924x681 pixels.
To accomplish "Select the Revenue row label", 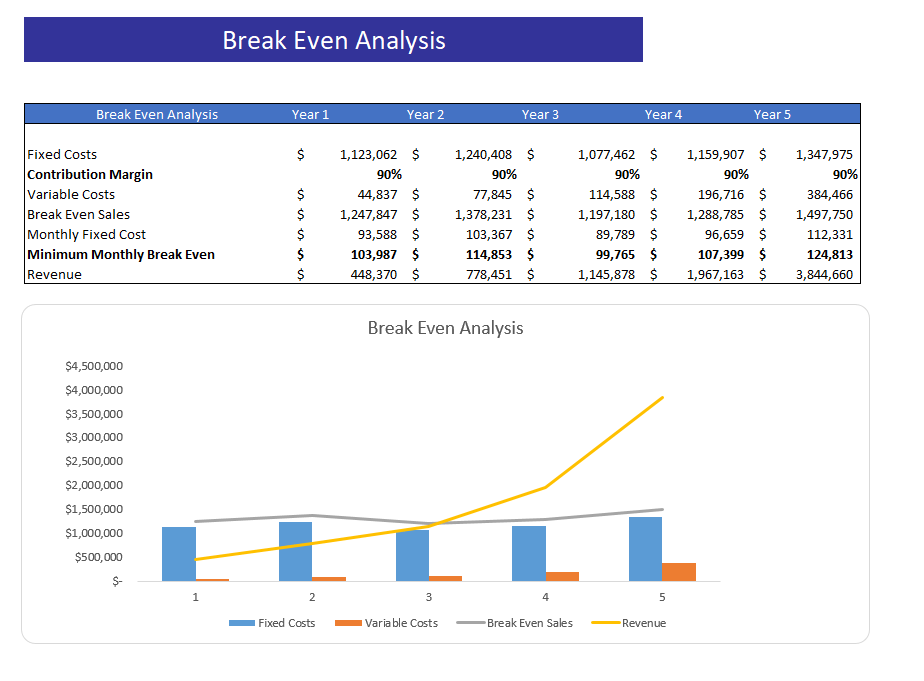I will [x=53, y=274].
